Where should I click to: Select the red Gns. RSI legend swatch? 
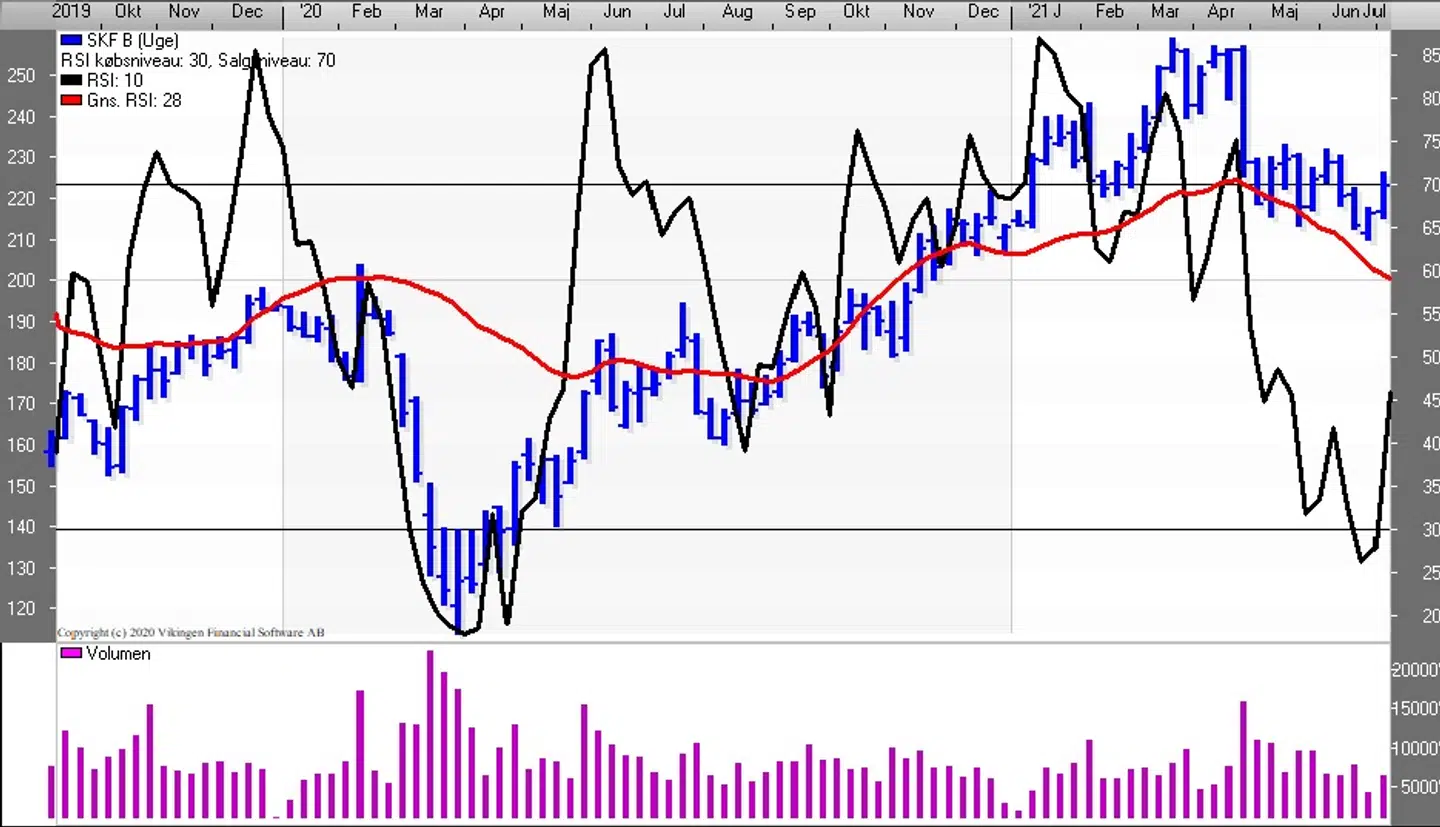click(x=70, y=100)
